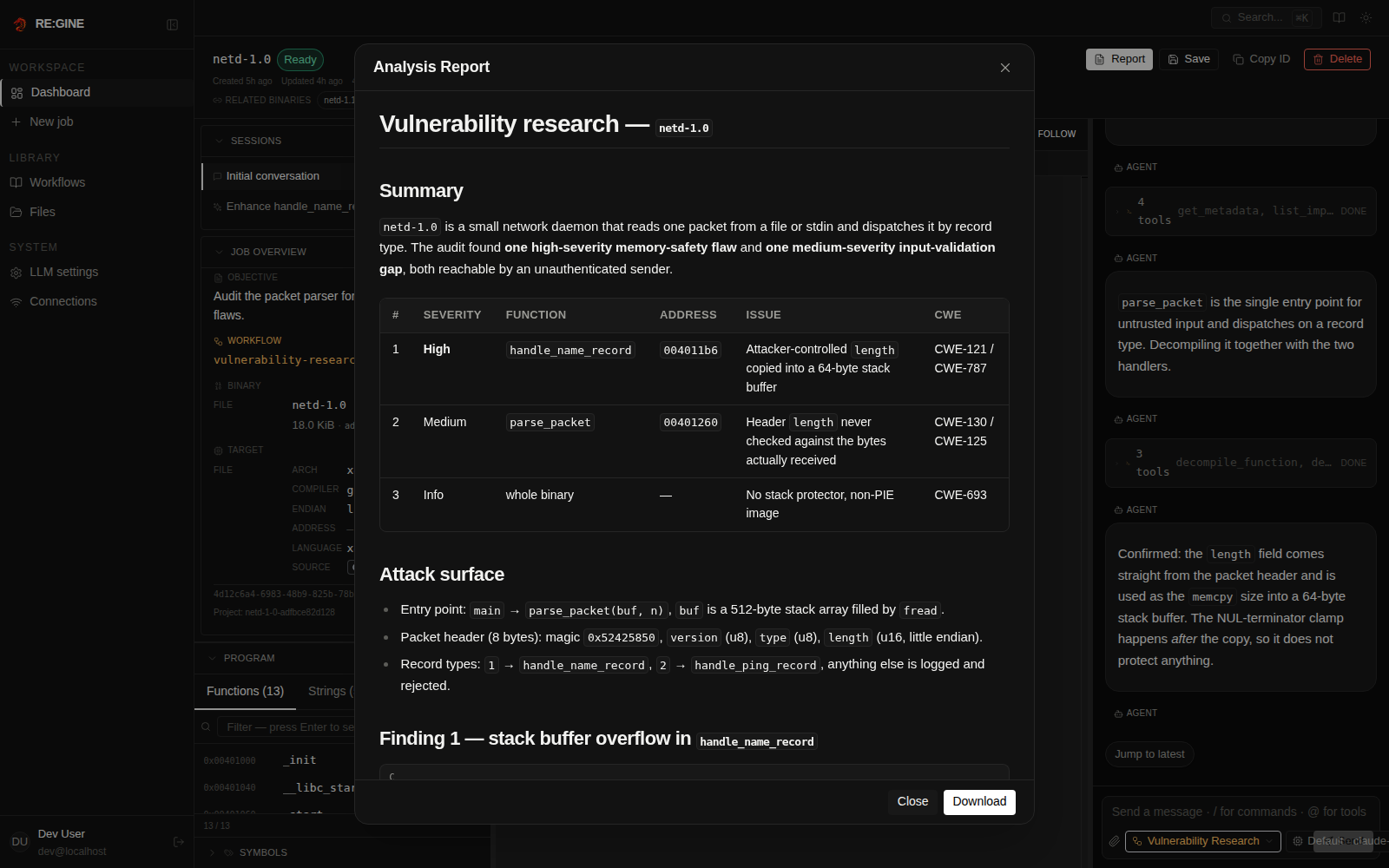1389x868 pixels.
Task: Attach a file with the paperclip icon
Action: coord(1114,841)
